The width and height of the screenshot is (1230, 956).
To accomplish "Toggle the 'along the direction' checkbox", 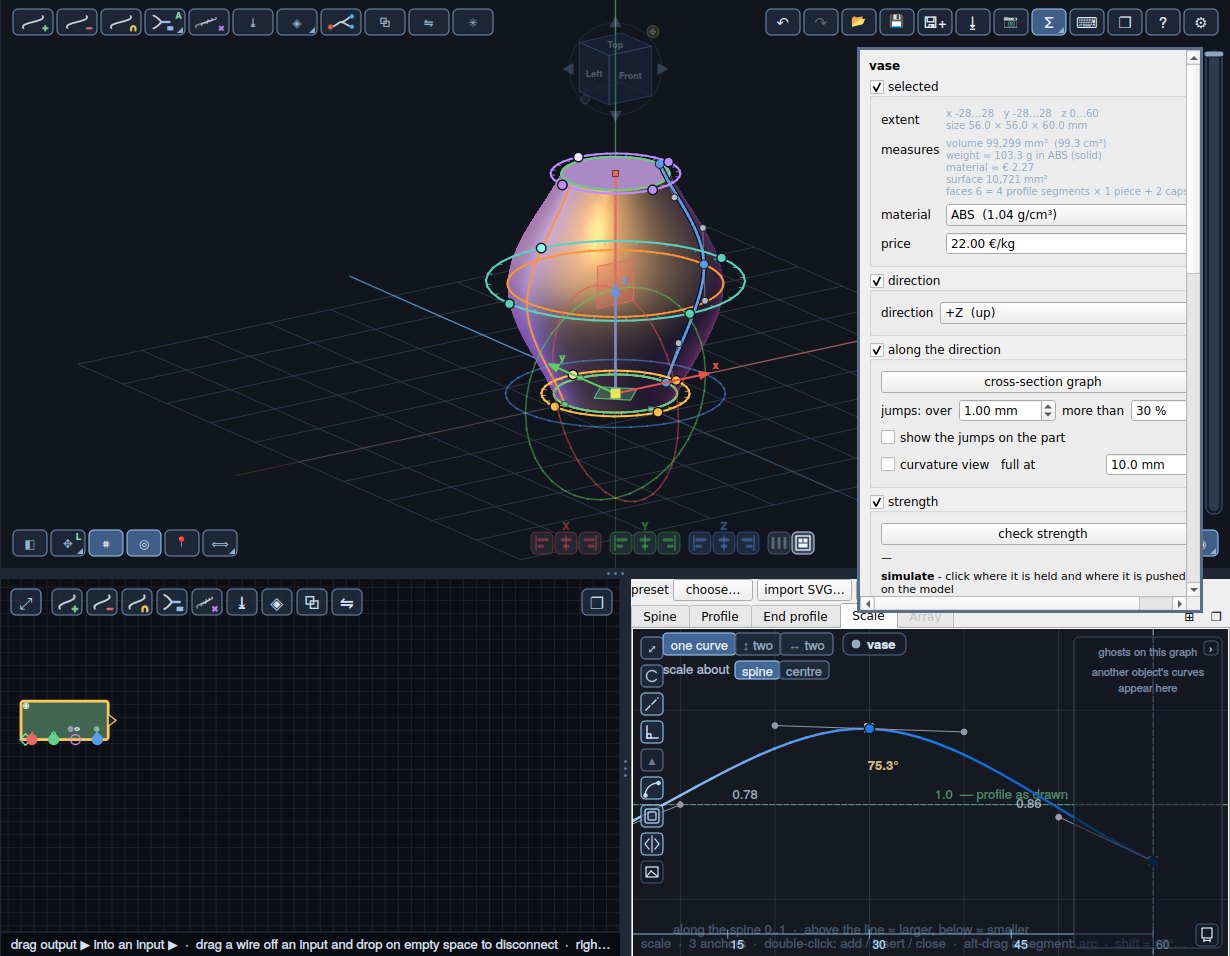I will point(877,350).
